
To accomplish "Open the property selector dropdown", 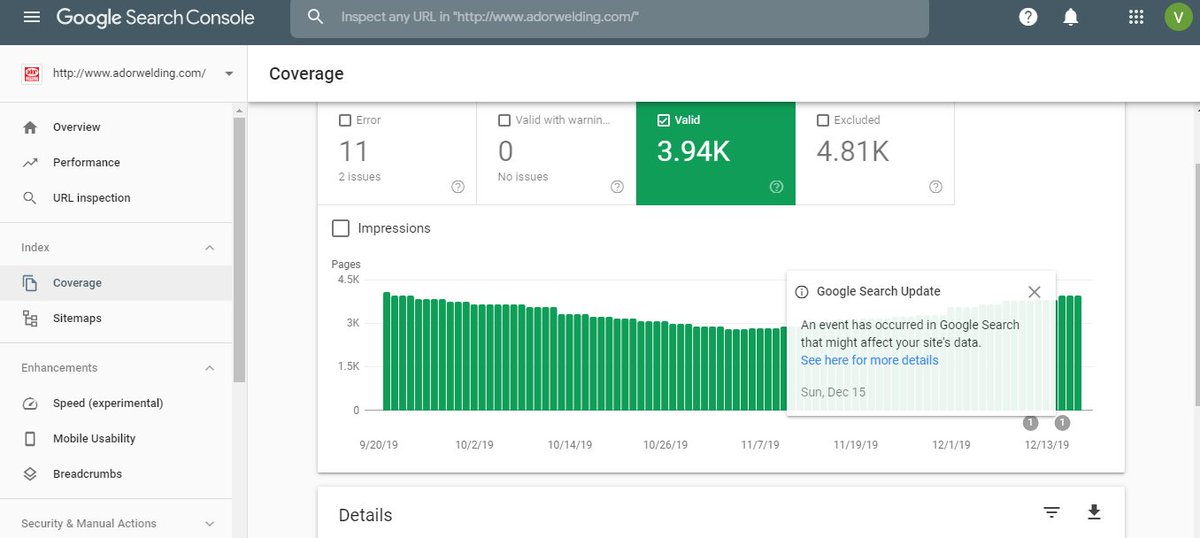I will [x=229, y=74].
